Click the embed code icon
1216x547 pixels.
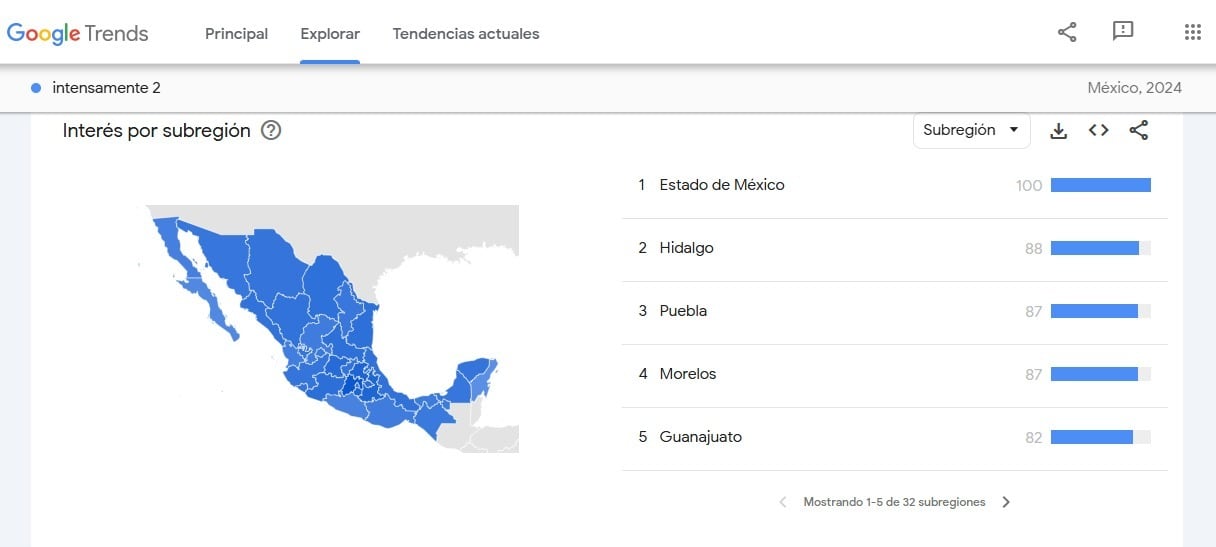(1099, 130)
